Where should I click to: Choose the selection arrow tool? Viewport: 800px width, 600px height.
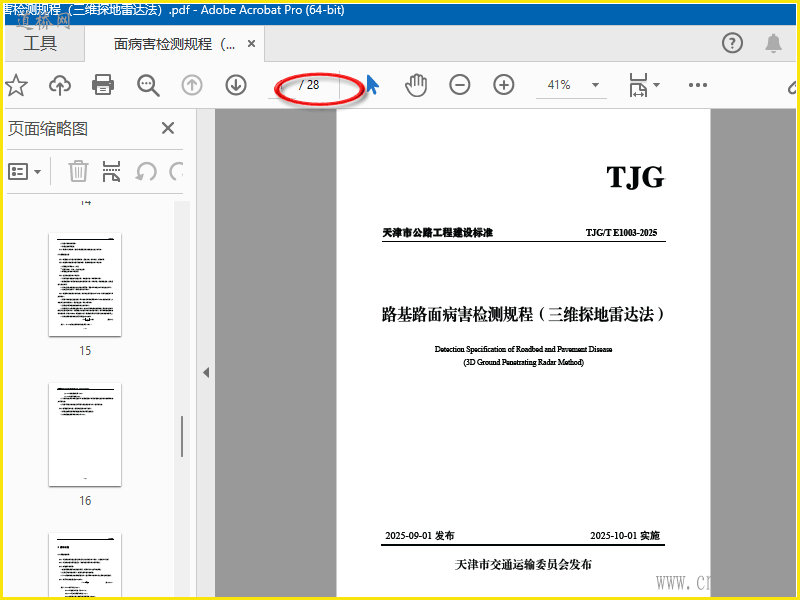(373, 85)
